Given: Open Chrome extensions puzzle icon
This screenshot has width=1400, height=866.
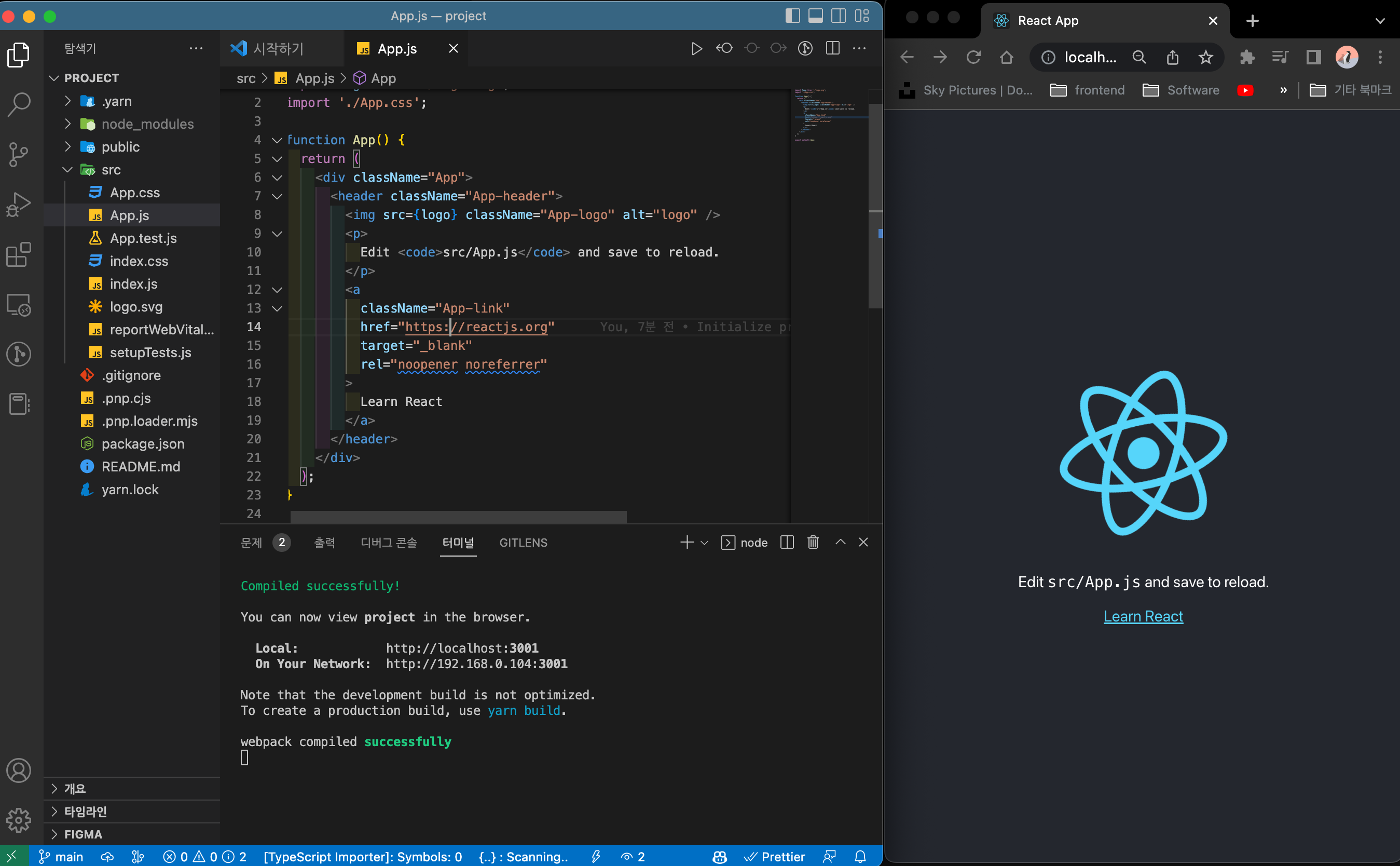Looking at the screenshot, I should (x=1246, y=57).
